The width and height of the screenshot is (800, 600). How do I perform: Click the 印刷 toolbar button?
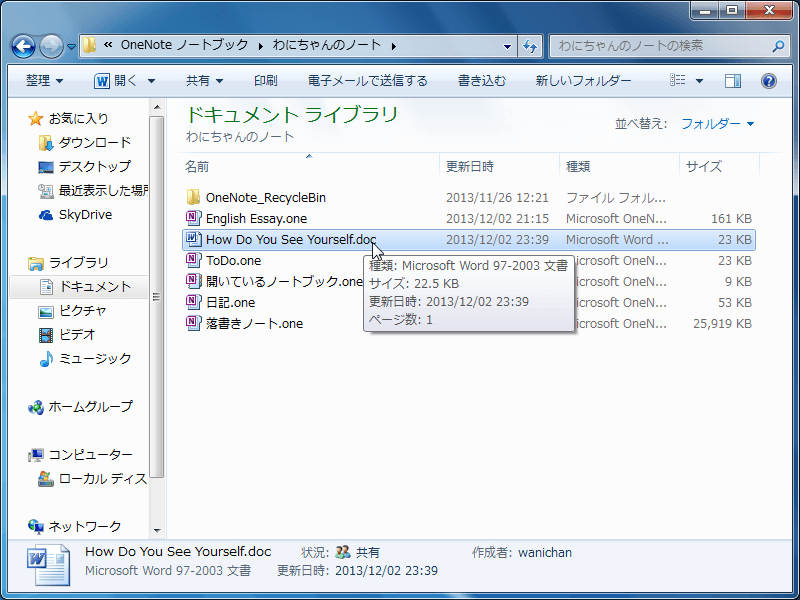(x=265, y=81)
